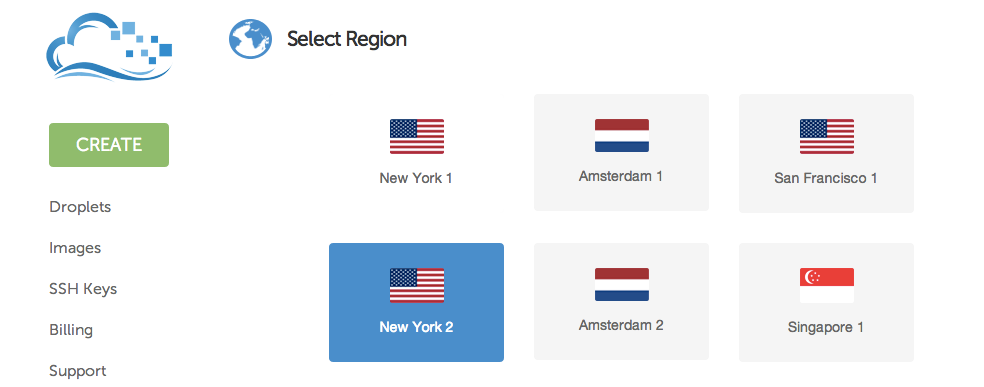Image resolution: width=984 pixels, height=387 pixels.
Task: Open Images in the sidebar
Action: tap(75, 248)
